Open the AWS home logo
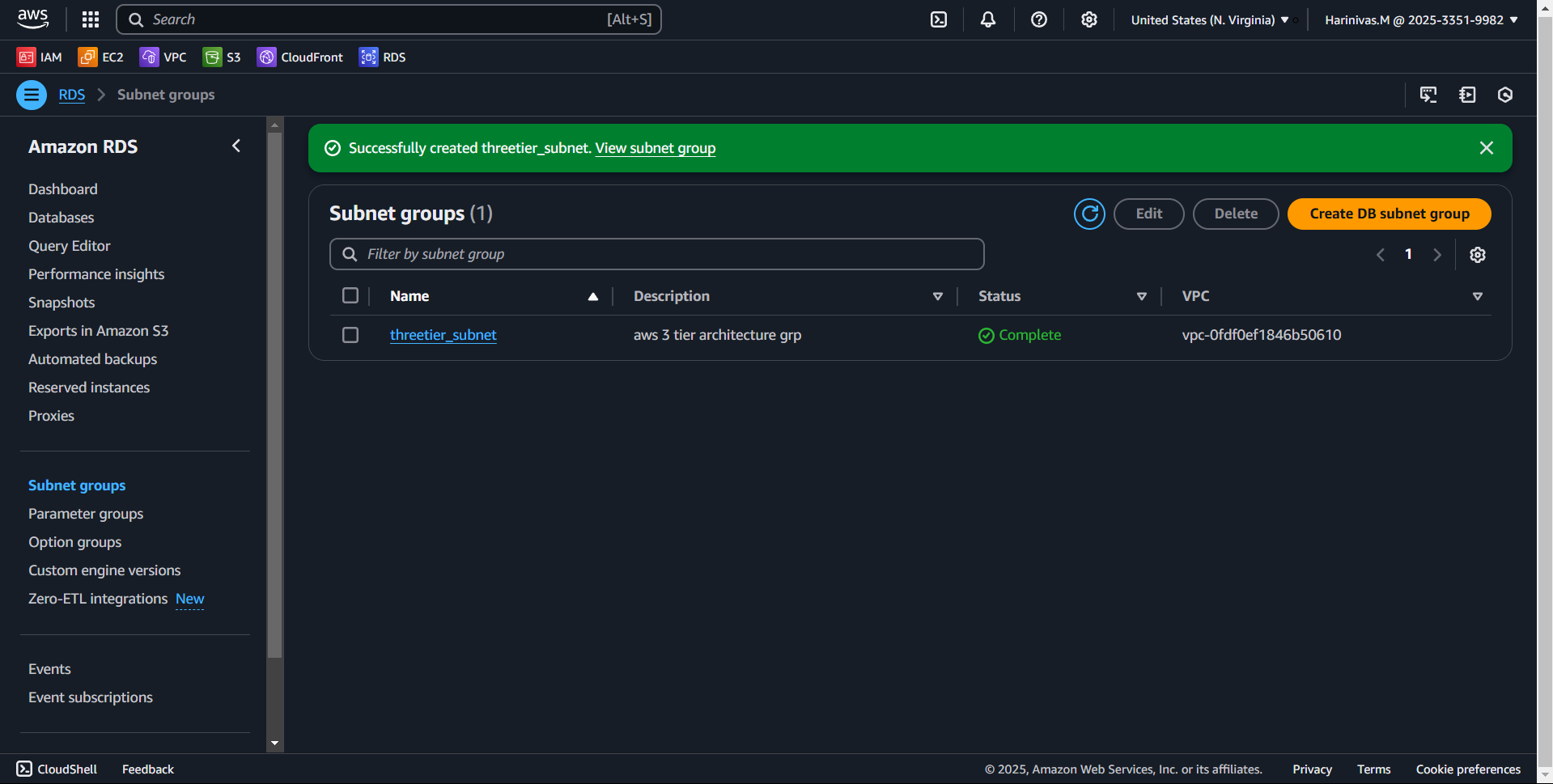 (33, 19)
